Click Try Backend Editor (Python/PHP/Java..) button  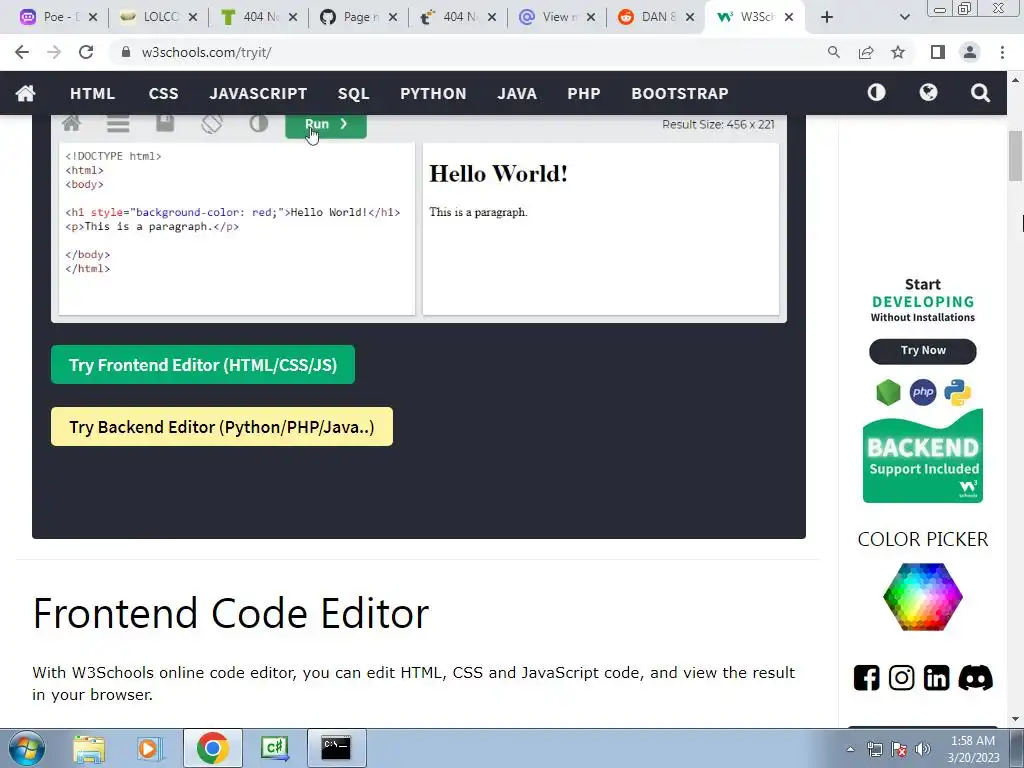coord(222,426)
